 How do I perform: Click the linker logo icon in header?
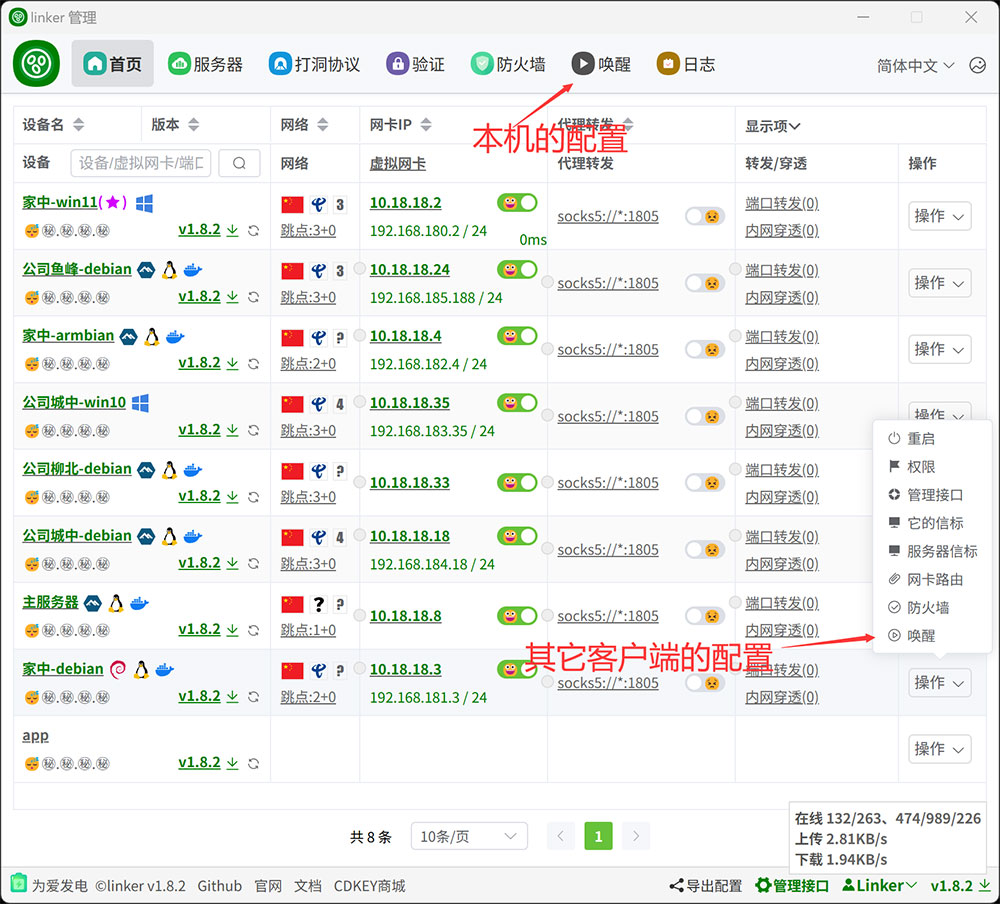37,64
